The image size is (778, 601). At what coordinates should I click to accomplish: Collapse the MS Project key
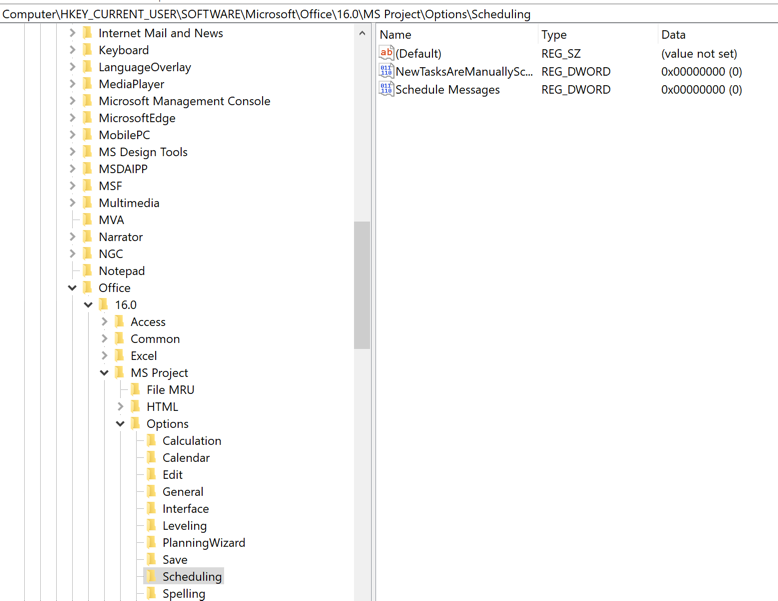point(104,373)
